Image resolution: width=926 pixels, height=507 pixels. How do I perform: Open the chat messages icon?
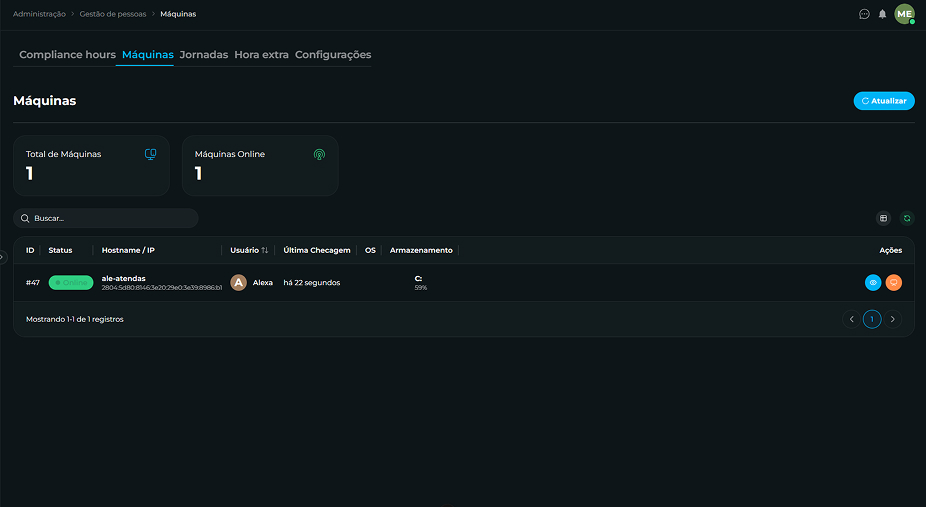pos(864,14)
